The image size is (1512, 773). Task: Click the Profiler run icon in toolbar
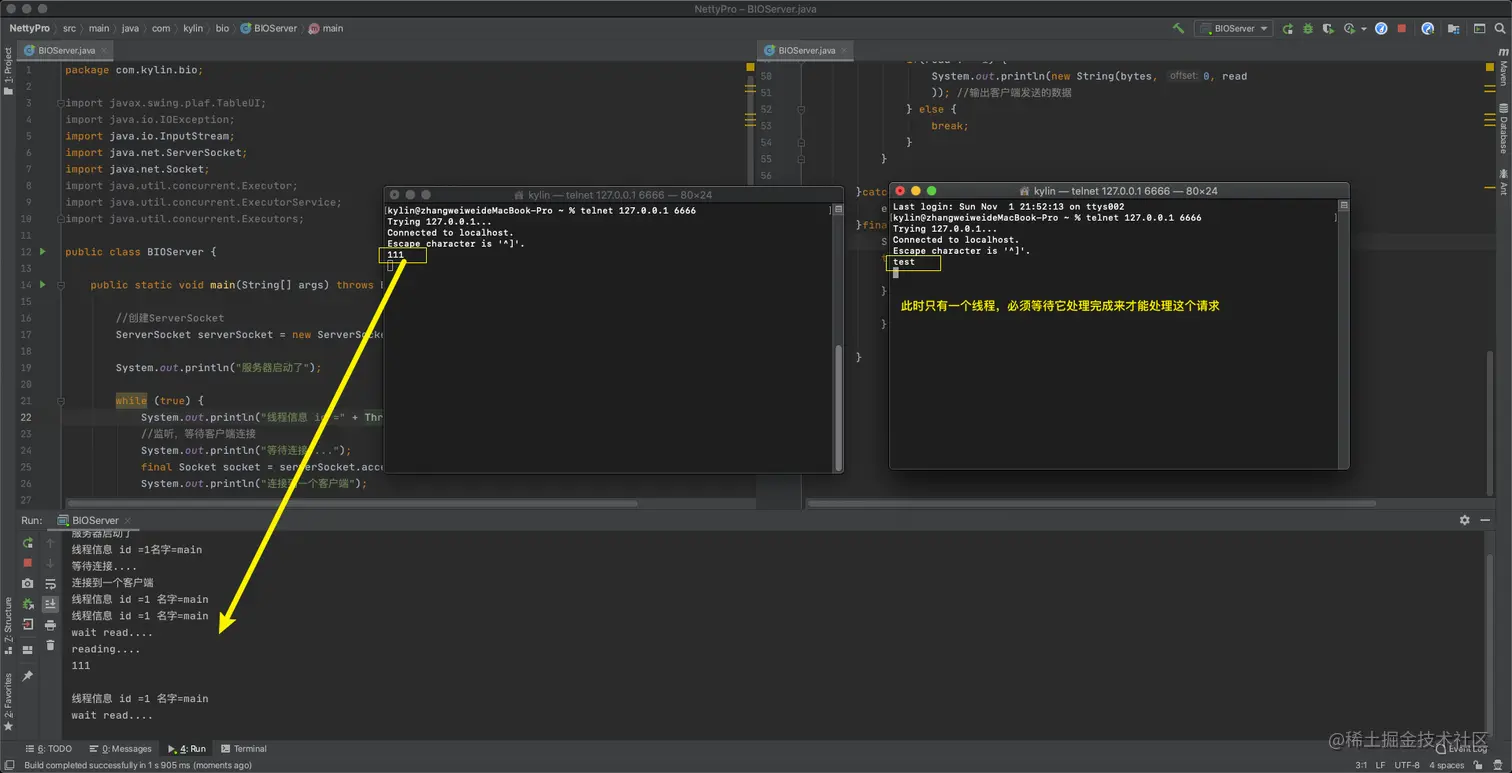(1349, 29)
